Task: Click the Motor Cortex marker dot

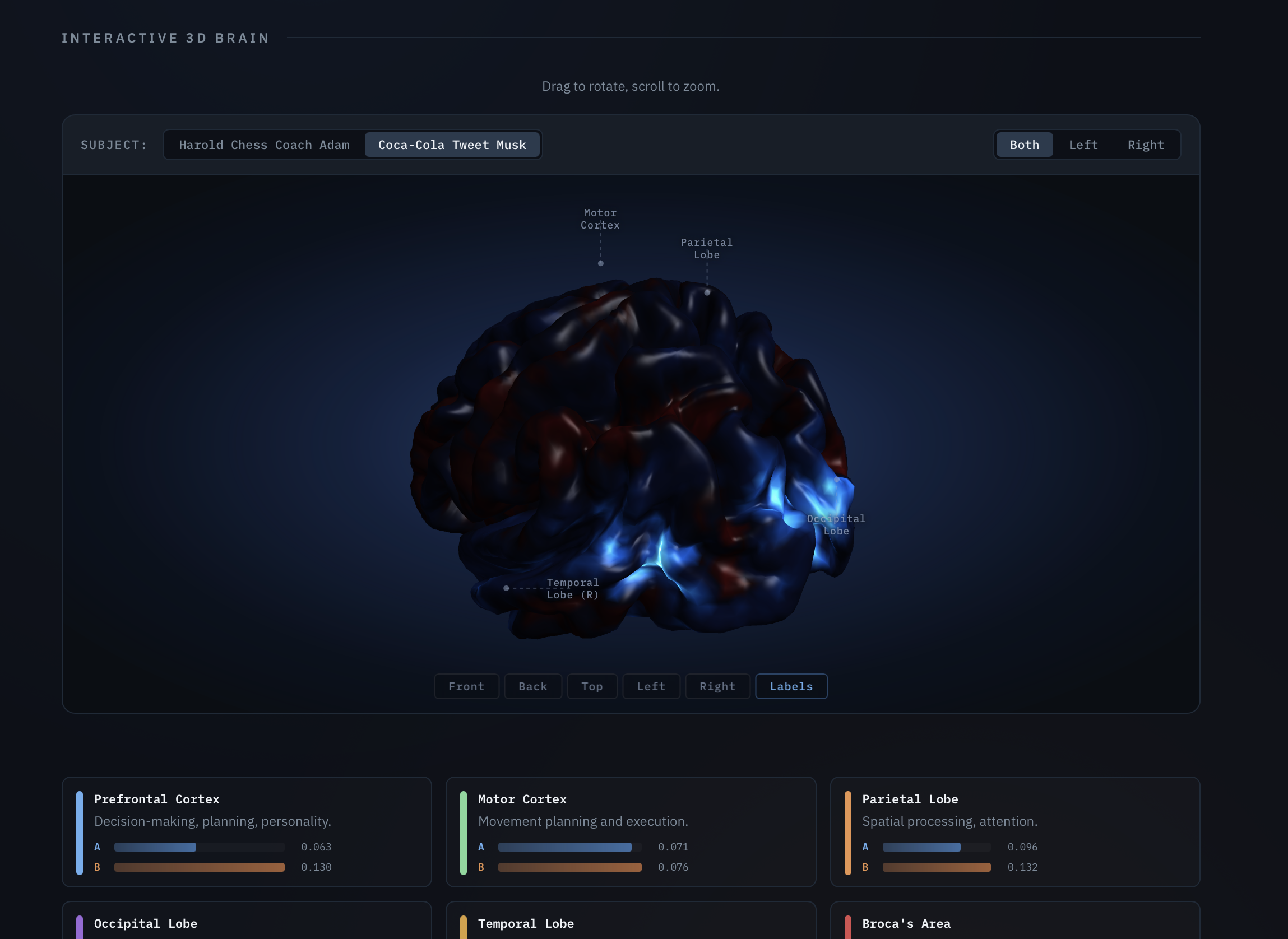Action: [x=600, y=264]
